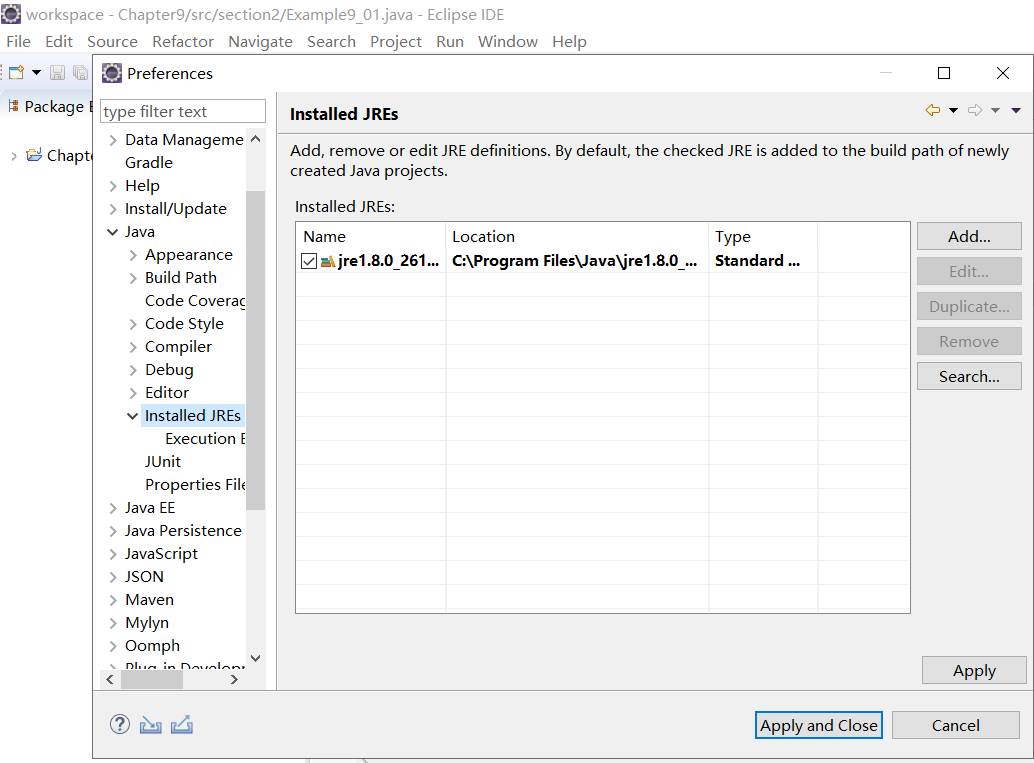Select JUnit in preferences tree
The image size is (1034, 763).
(163, 462)
